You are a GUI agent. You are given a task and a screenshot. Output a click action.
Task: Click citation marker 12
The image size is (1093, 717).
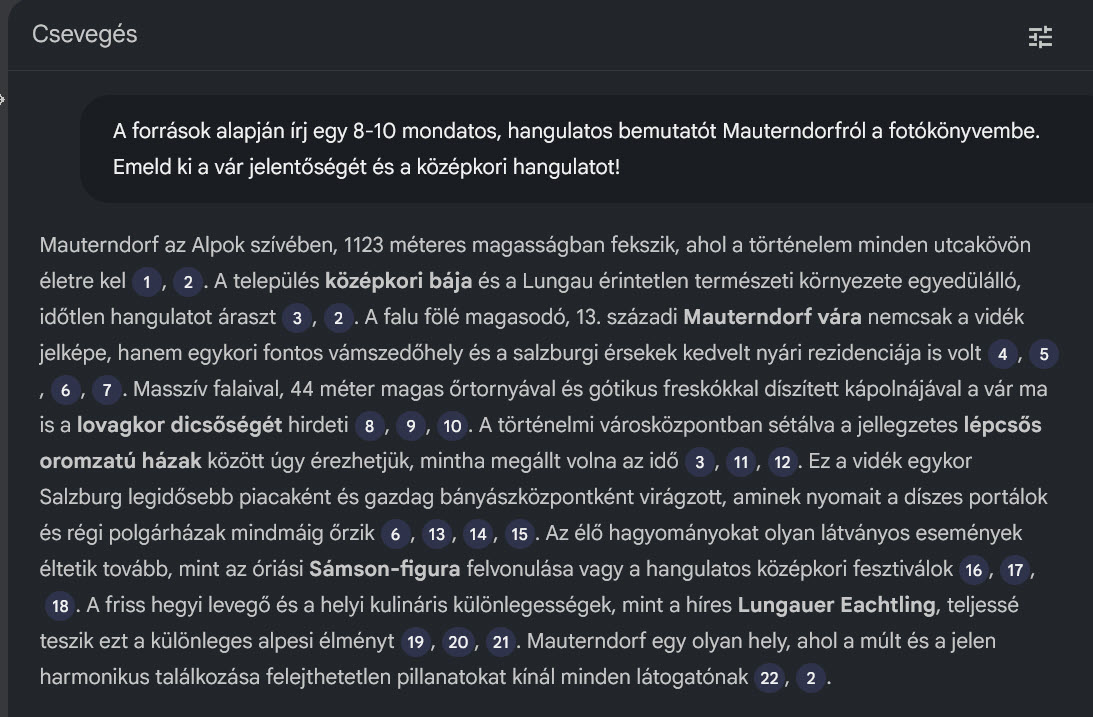782,463
